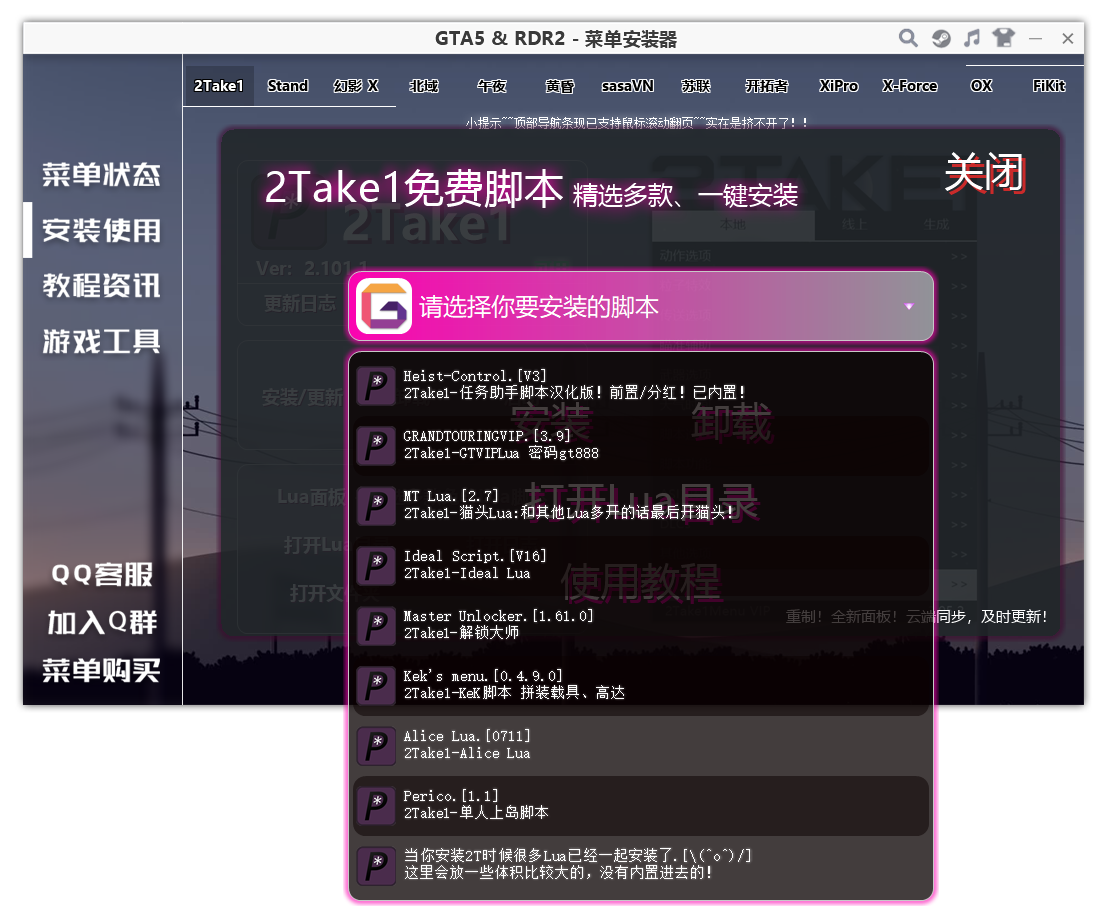Image resolution: width=1116 pixels, height=921 pixels.
Task: Click the Alice Lua script icon
Action: click(377, 745)
